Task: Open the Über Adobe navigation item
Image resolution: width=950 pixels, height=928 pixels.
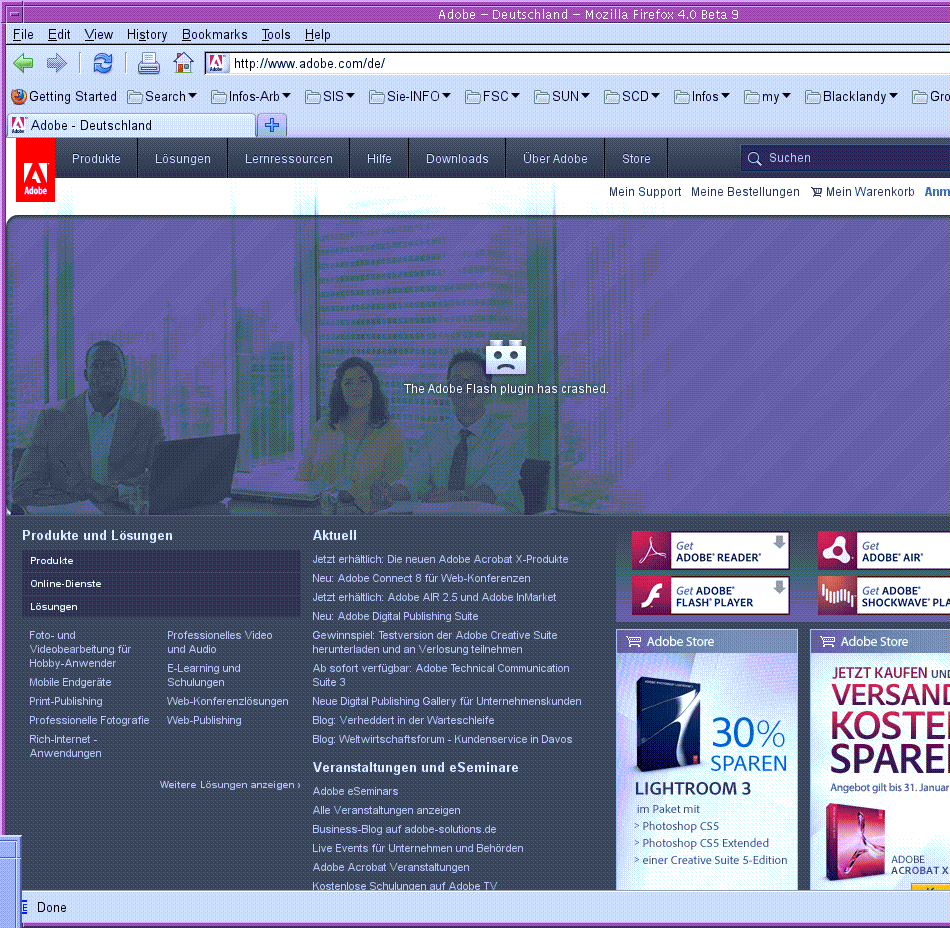Action: pyautogui.click(x=555, y=159)
